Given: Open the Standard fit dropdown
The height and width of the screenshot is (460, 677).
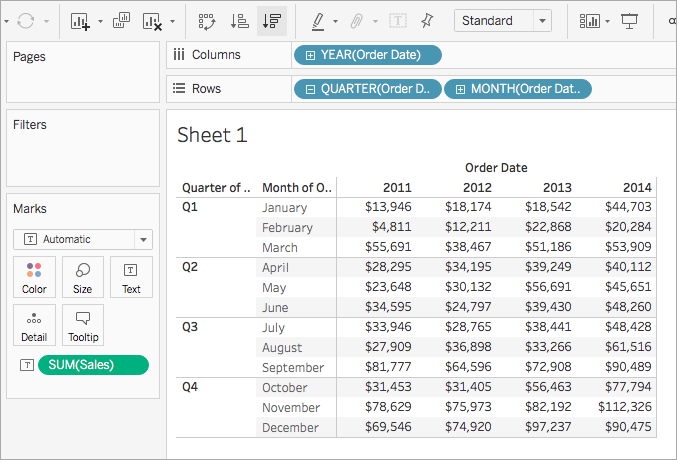Looking at the screenshot, I should tap(503, 21).
